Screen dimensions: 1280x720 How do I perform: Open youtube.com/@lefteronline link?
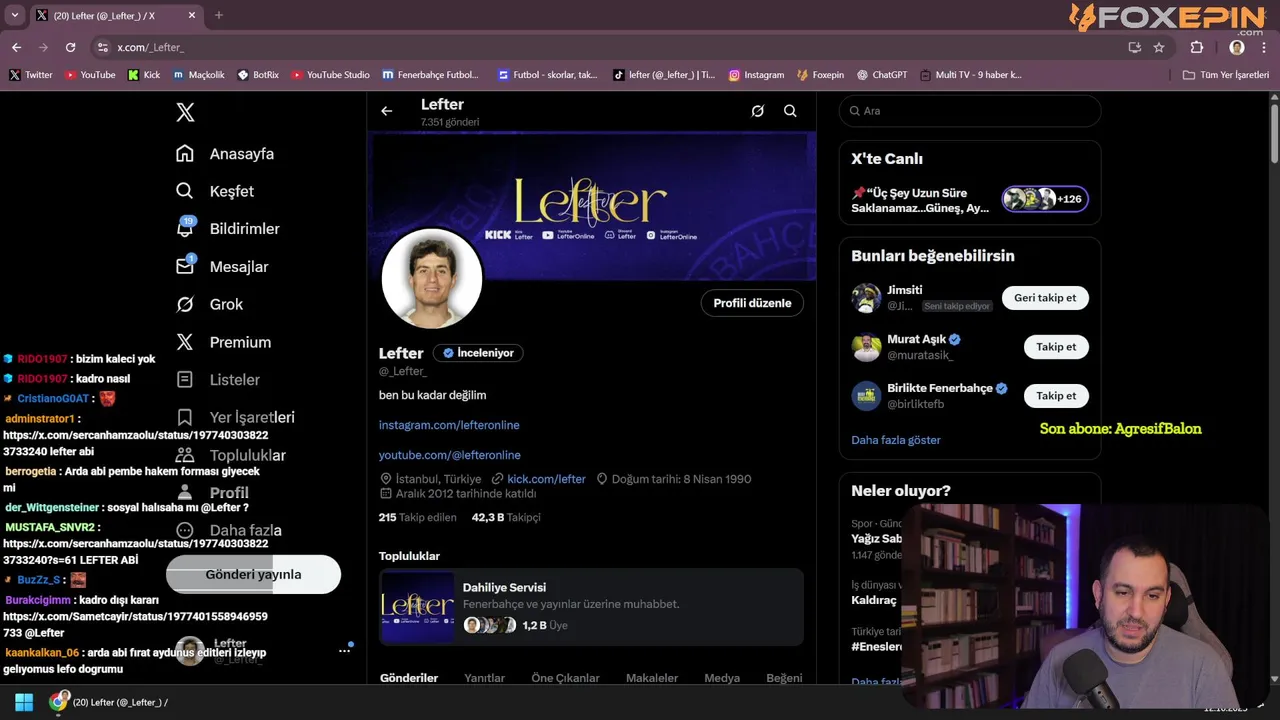click(450, 455)
